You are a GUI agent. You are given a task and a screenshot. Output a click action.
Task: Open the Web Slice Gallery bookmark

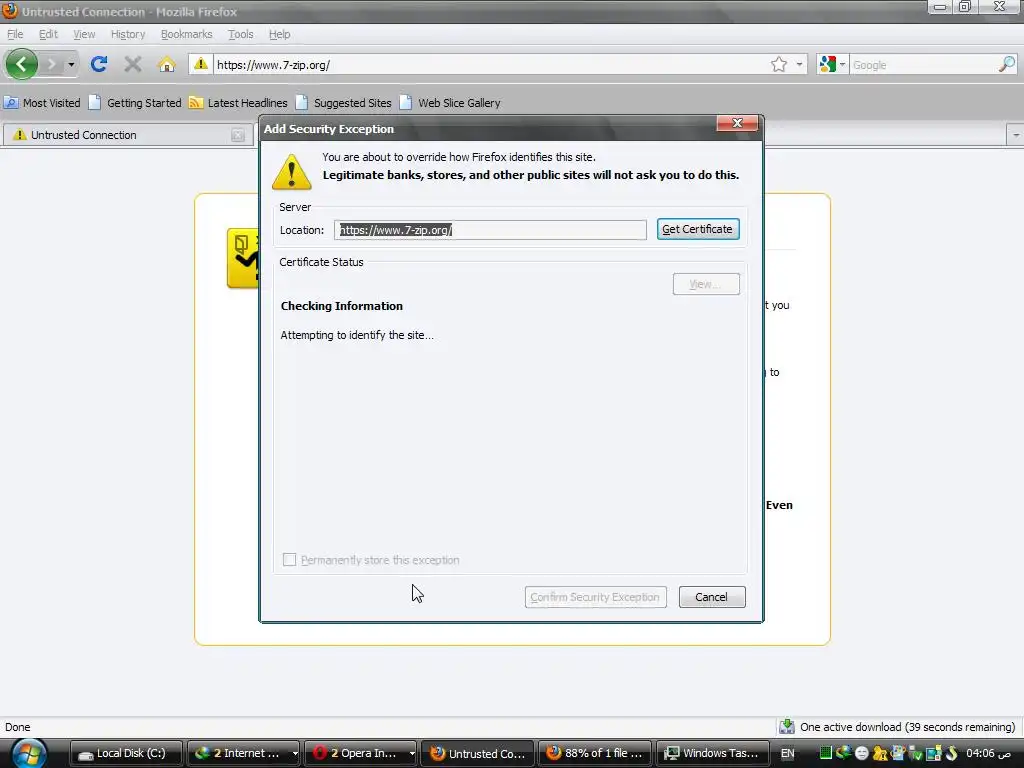pos(450,103)
